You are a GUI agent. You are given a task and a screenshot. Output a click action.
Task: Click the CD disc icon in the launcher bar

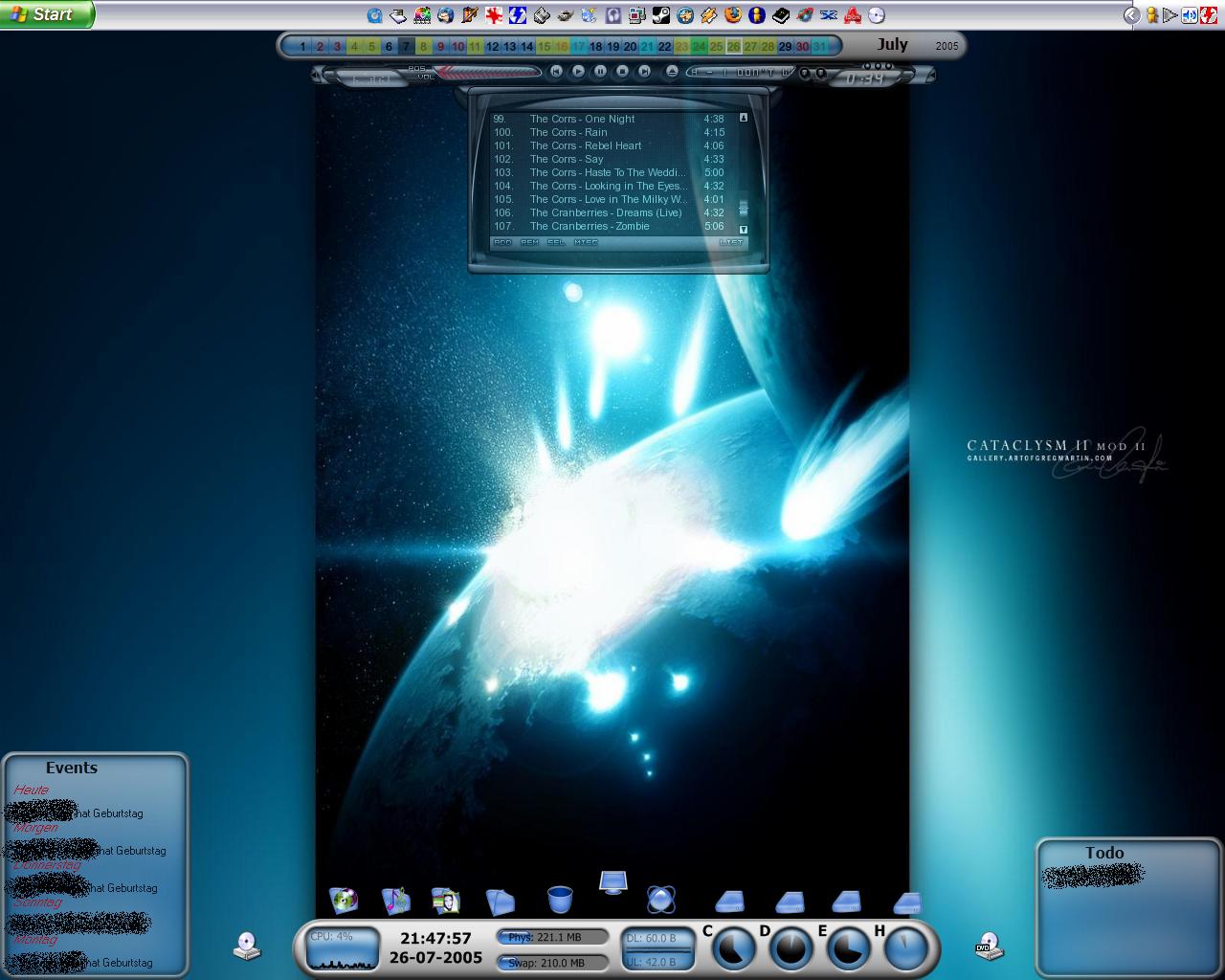(877, 15)
